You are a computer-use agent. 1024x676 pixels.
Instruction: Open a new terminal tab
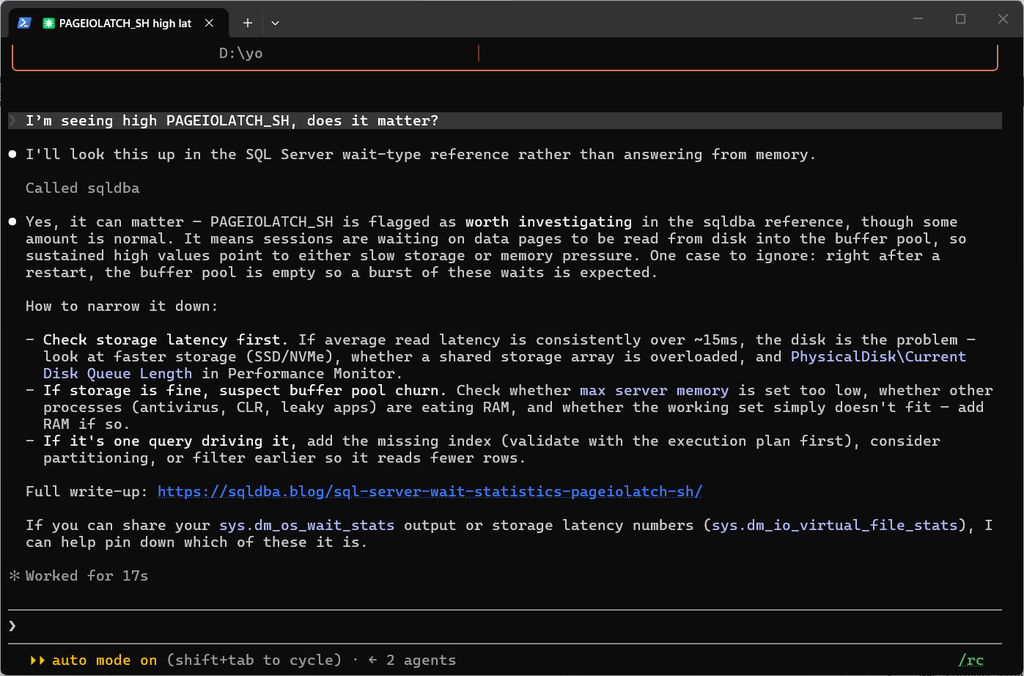(248, 23)
